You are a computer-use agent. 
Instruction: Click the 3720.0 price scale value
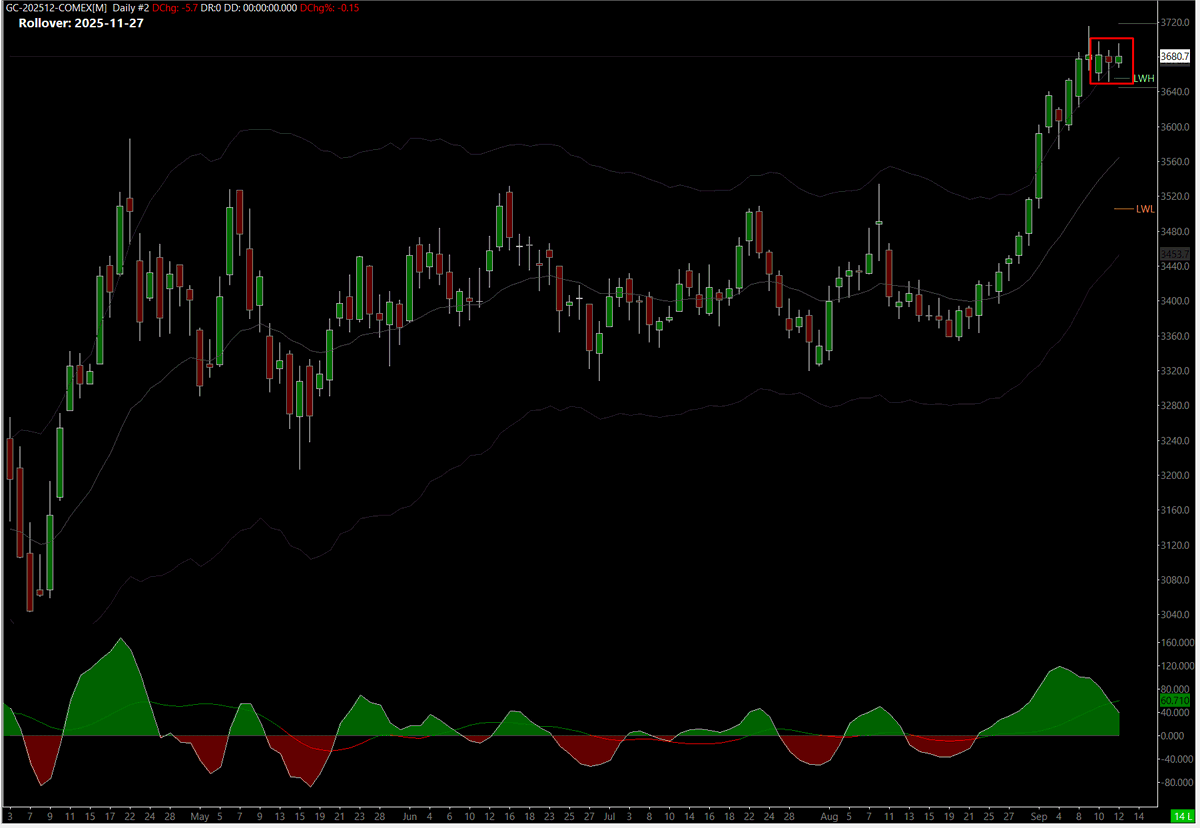[1175, 22]
